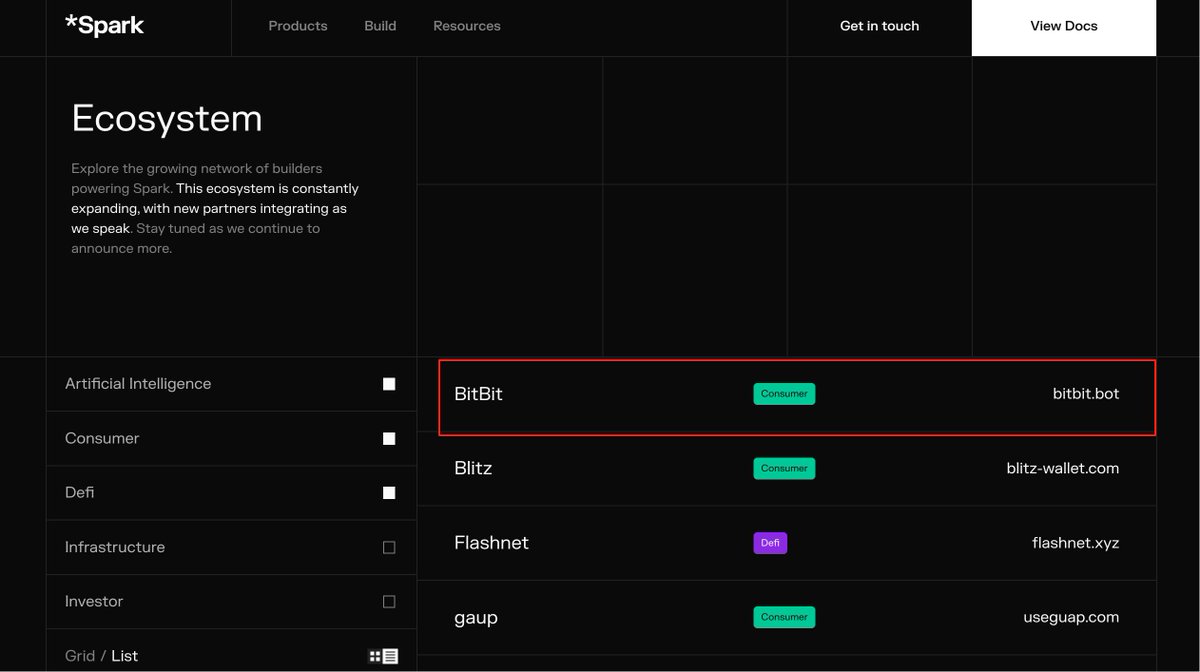Open the Resources menu
Image resolution: width=1200 pixels, height=672 pixels.
pos(467,26)
